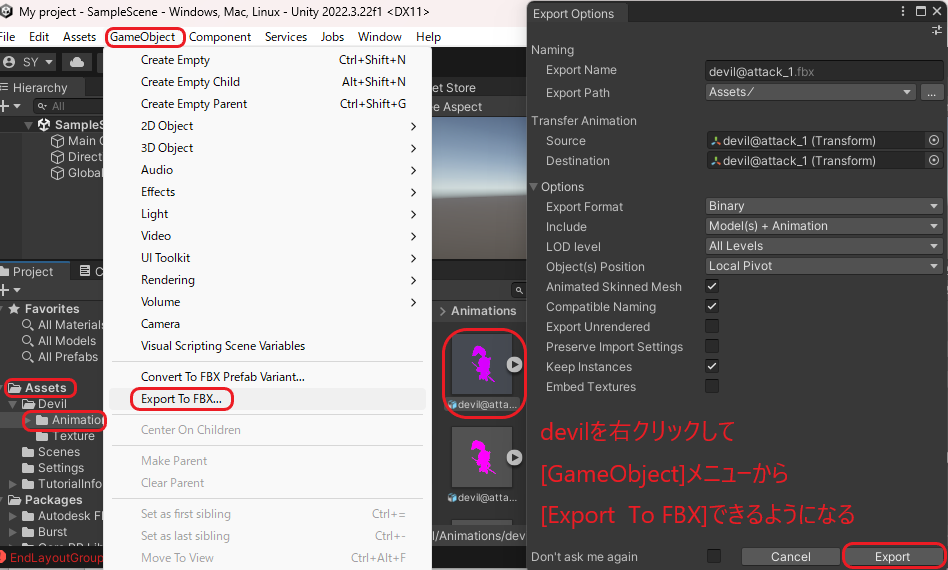Expand the Autodesk package folder arrow
Viewport: 948px width, 570px height.
pos(13,516)
